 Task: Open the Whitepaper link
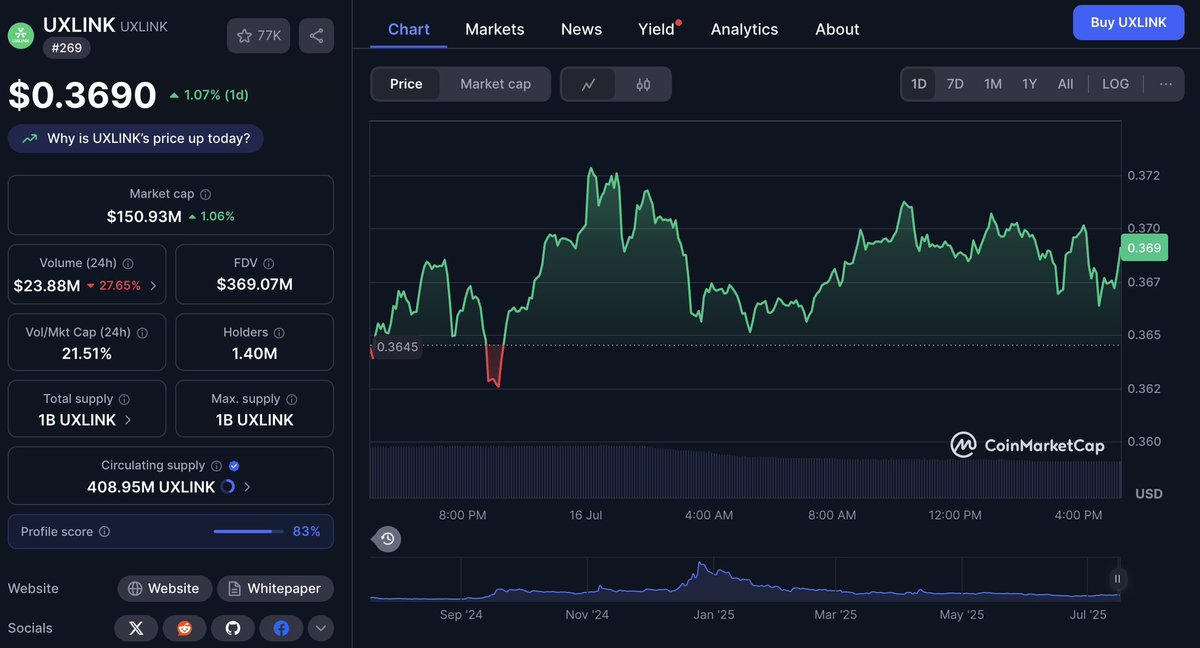275,588
